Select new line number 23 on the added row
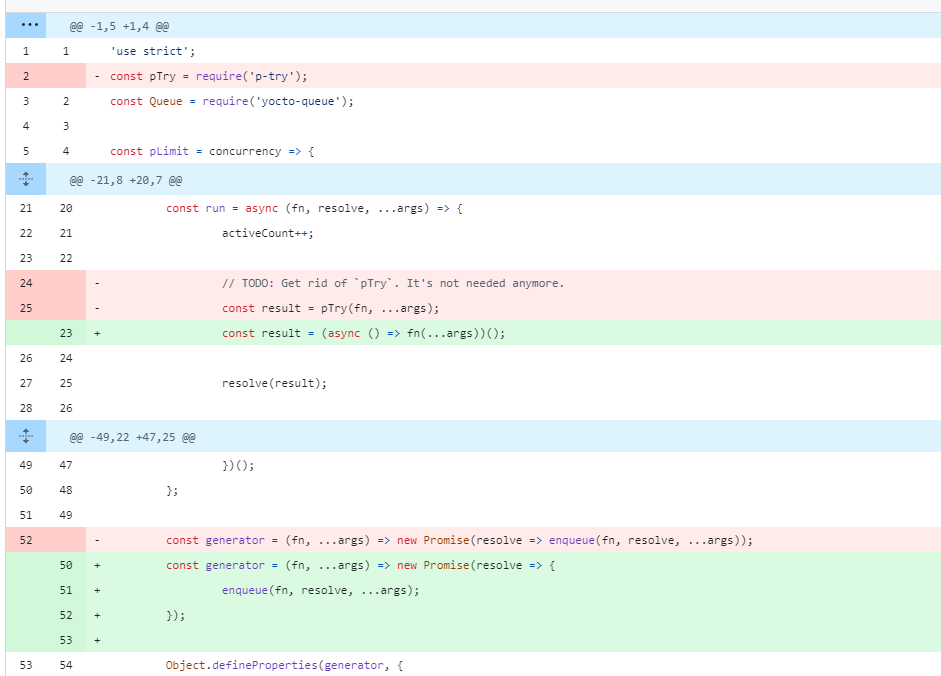The height and width of the screenshot is (676, 941). 65,333
